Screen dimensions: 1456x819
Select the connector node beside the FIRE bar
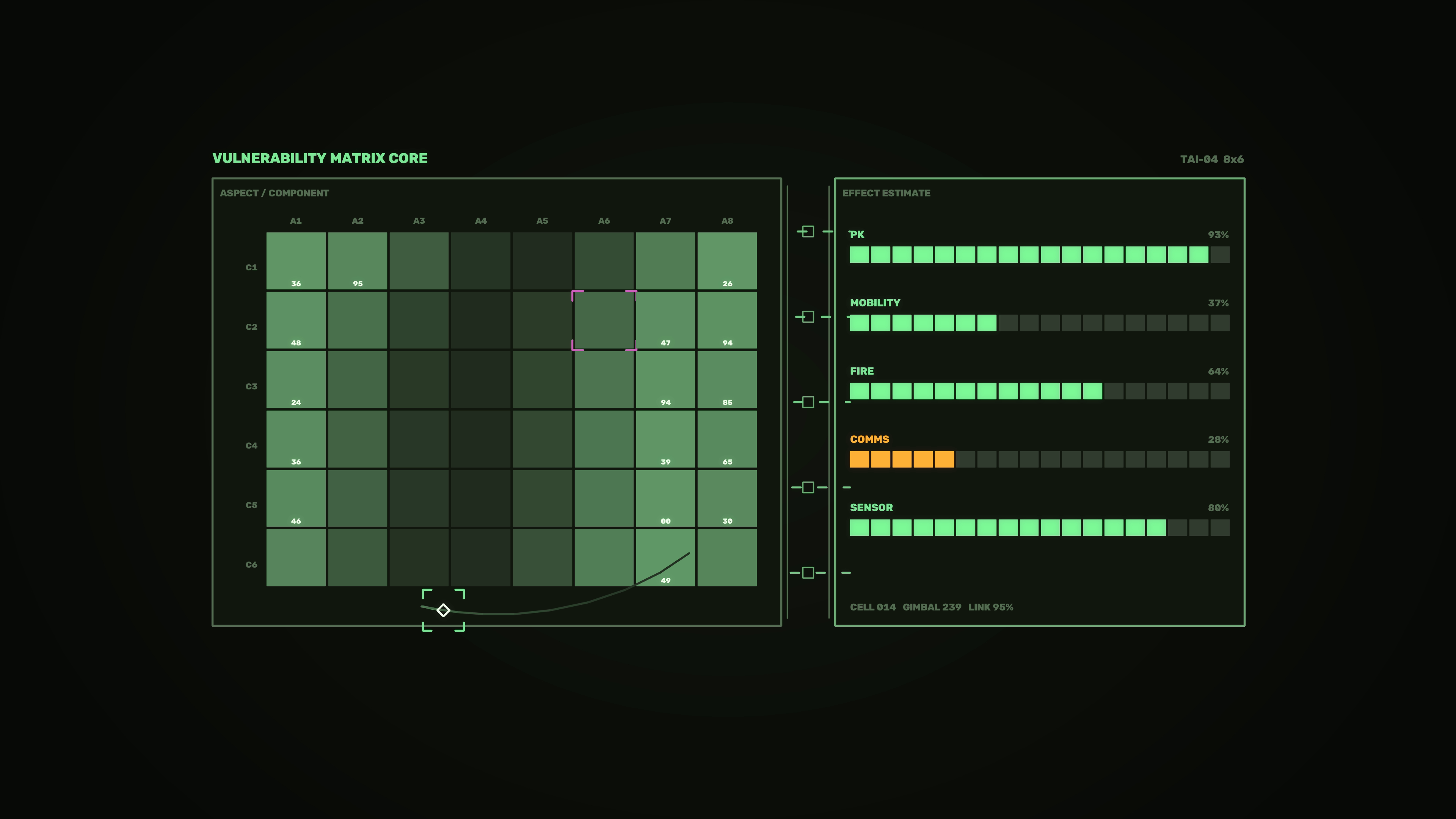tap(808, 402)
